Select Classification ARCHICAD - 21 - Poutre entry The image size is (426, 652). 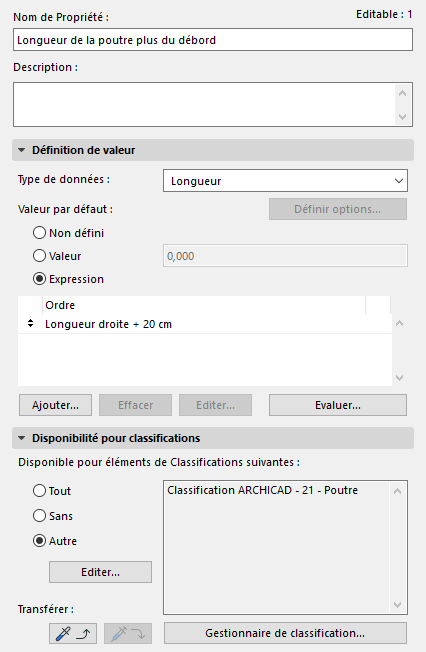(x=263, y=490)
